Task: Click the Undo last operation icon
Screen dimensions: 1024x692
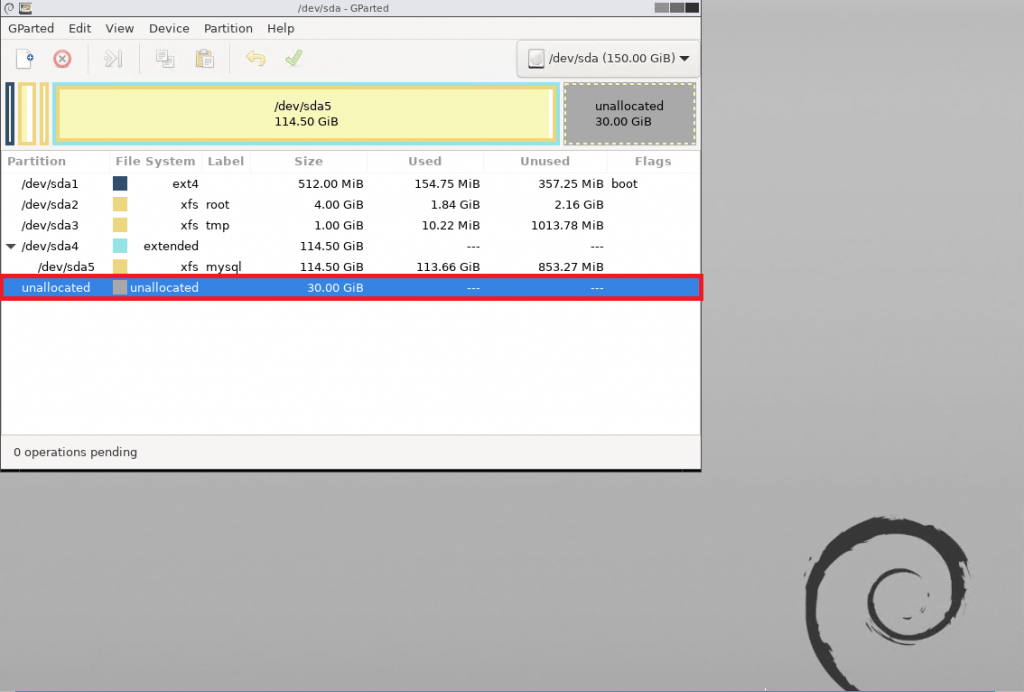Action: [255, 59]
